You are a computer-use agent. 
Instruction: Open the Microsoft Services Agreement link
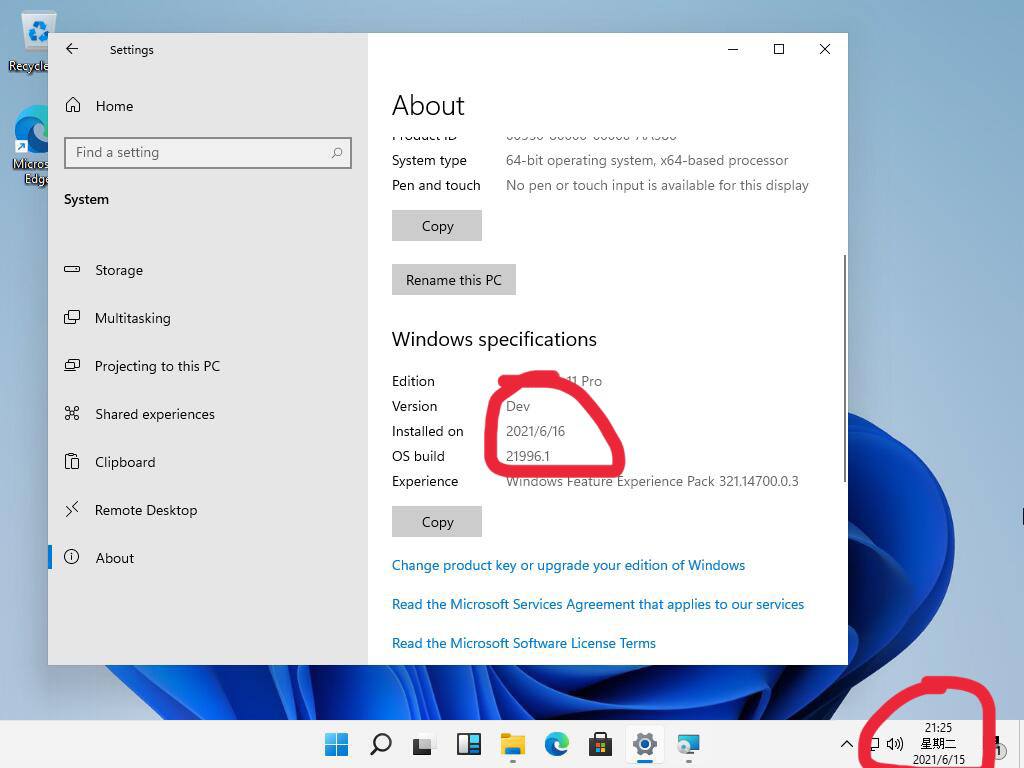point(597,604)
